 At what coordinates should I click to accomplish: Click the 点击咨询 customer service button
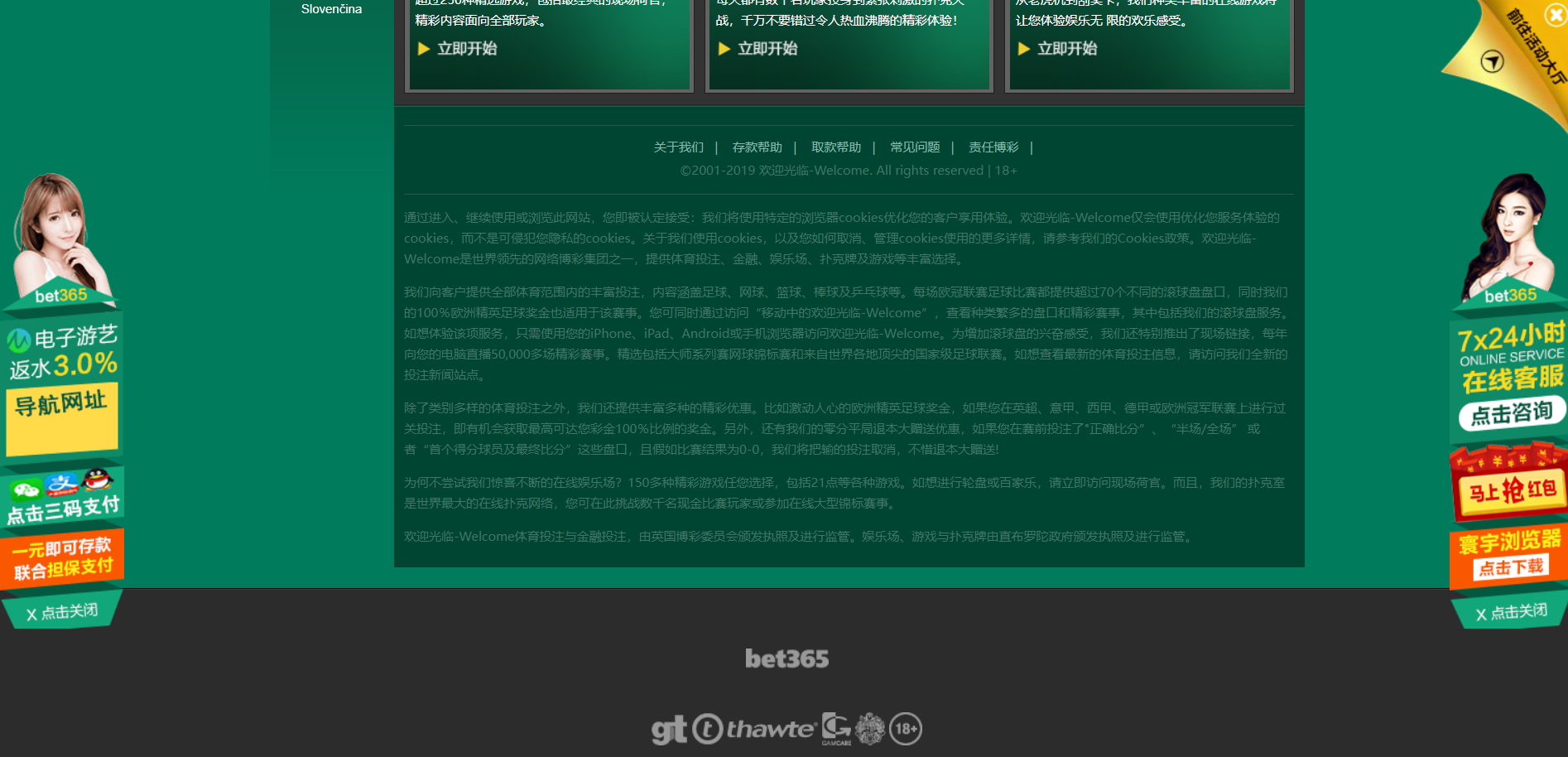1512,413
